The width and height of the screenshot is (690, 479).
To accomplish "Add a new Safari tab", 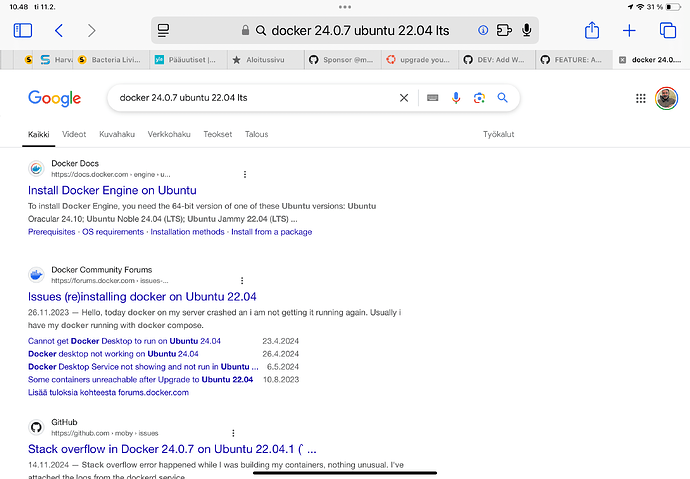I will click(629, 30).
